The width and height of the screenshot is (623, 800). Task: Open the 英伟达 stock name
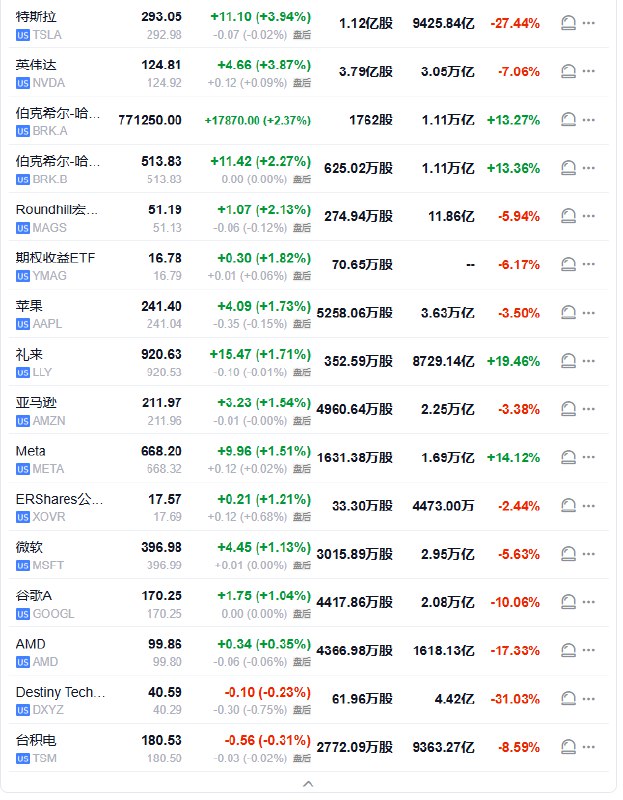tap(36, 65)
